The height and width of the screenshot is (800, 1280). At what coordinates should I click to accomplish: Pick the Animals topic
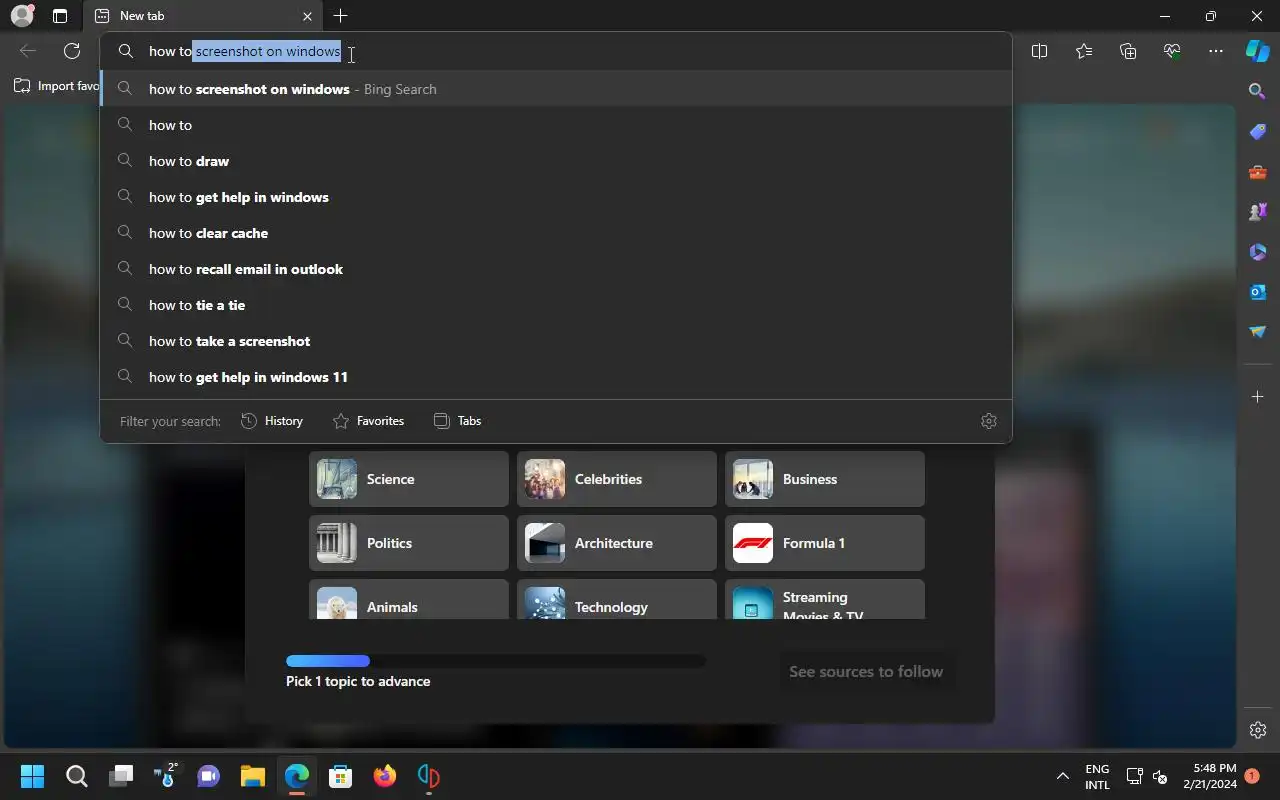pyautogui.click(x=409, y=599)
